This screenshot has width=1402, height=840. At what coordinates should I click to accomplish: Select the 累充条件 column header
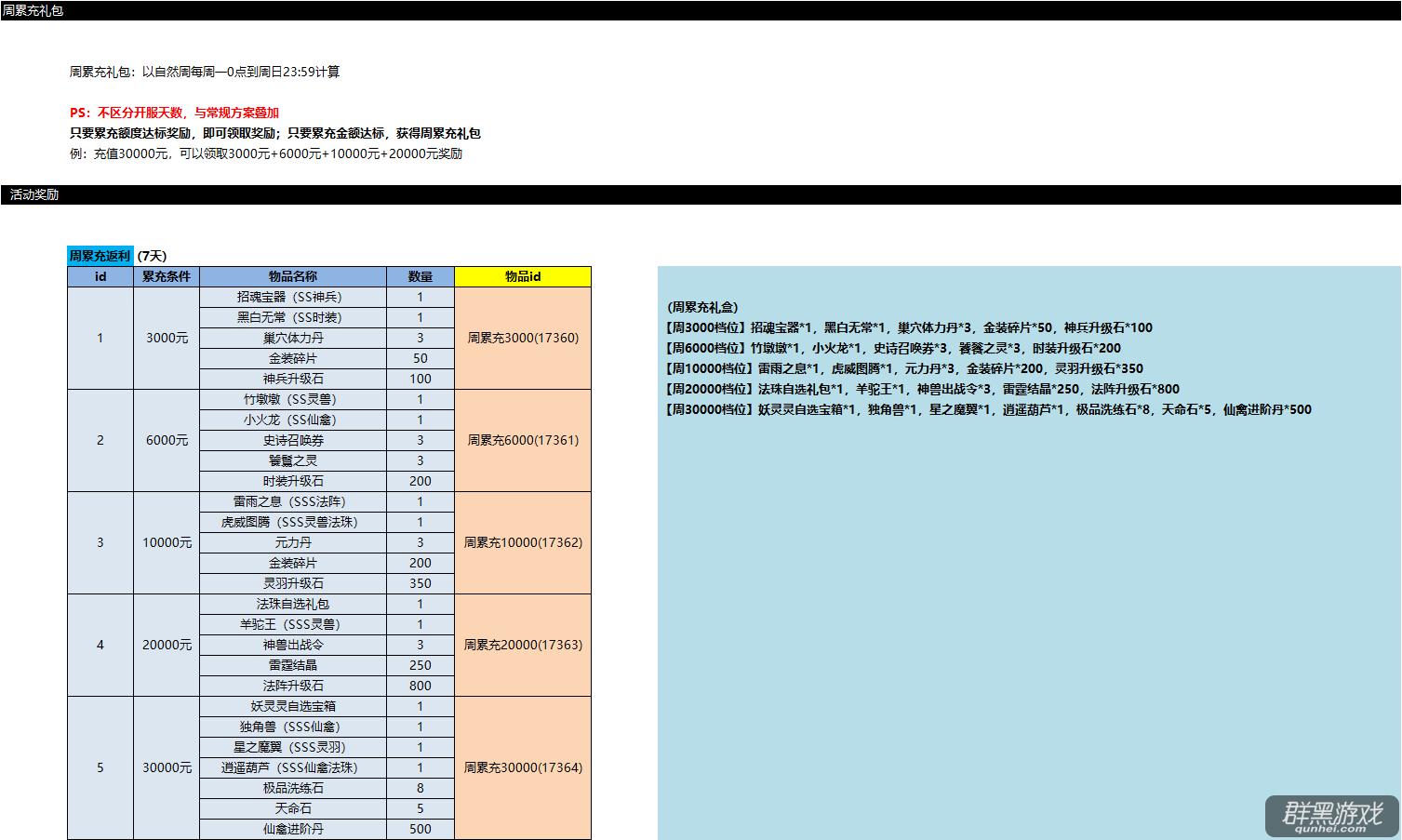167,276
